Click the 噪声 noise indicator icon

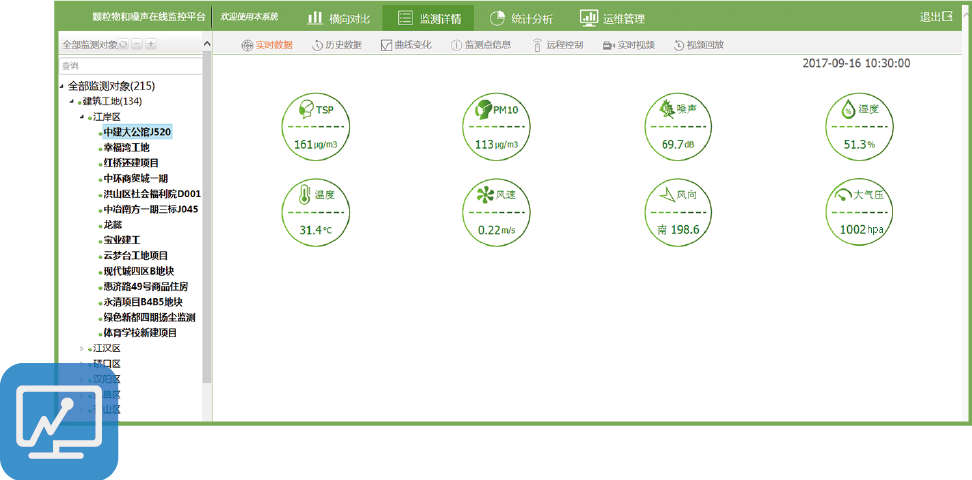click(x=663, y=109)
